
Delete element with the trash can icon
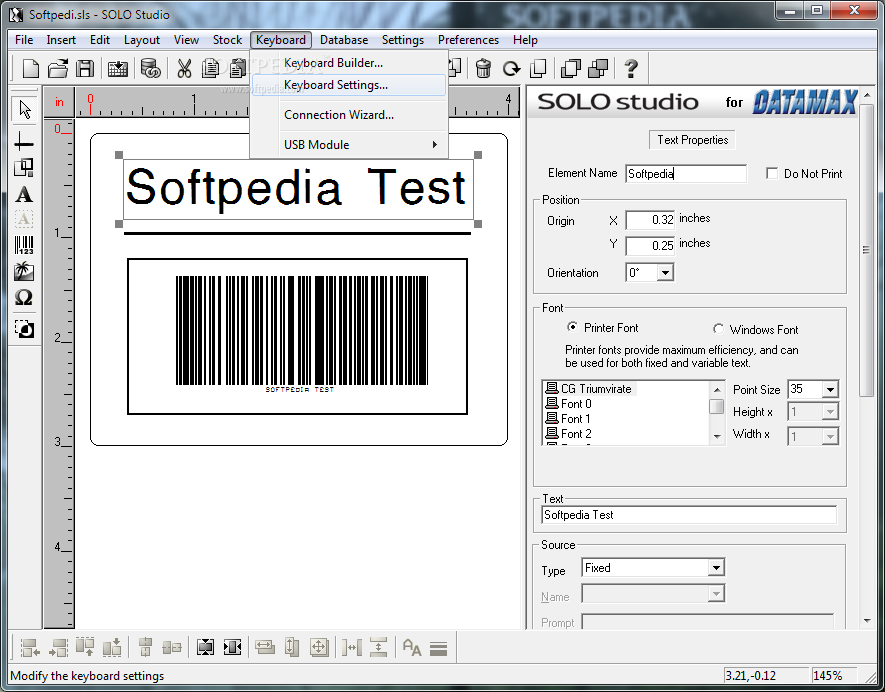pyautogui.click(x=483, y=69)
